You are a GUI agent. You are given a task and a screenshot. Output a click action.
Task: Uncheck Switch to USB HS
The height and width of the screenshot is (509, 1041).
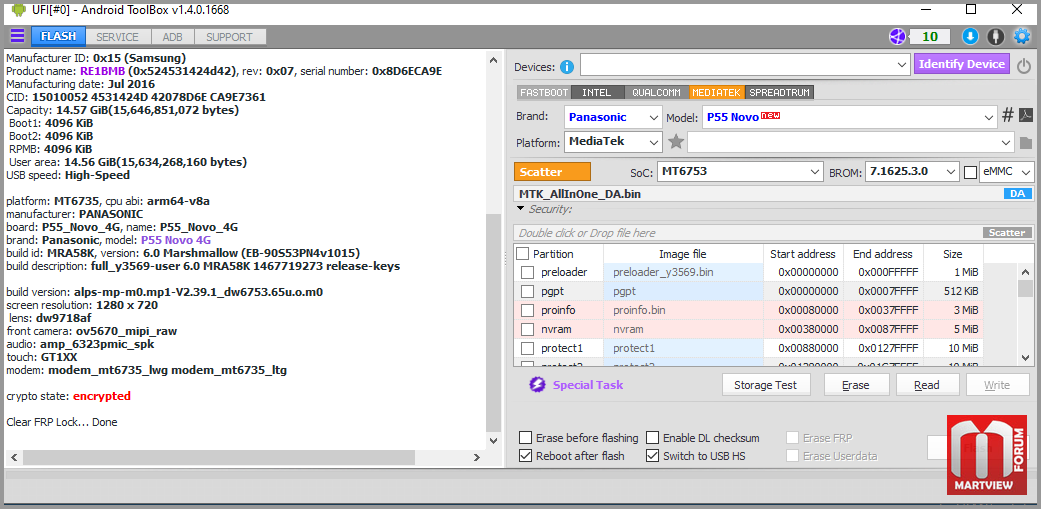pyautogui.click(x=653, y=456)
